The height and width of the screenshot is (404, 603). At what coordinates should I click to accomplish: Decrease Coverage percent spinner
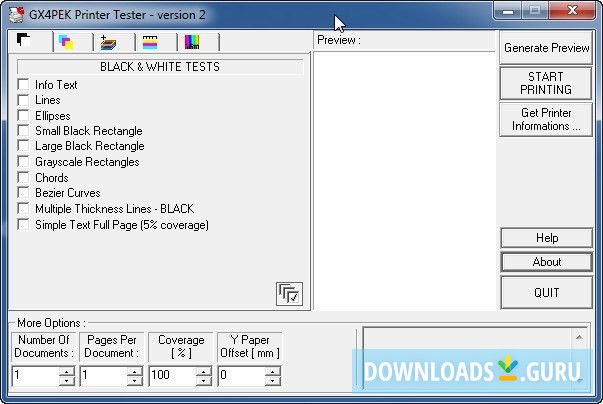click(204, 381)
